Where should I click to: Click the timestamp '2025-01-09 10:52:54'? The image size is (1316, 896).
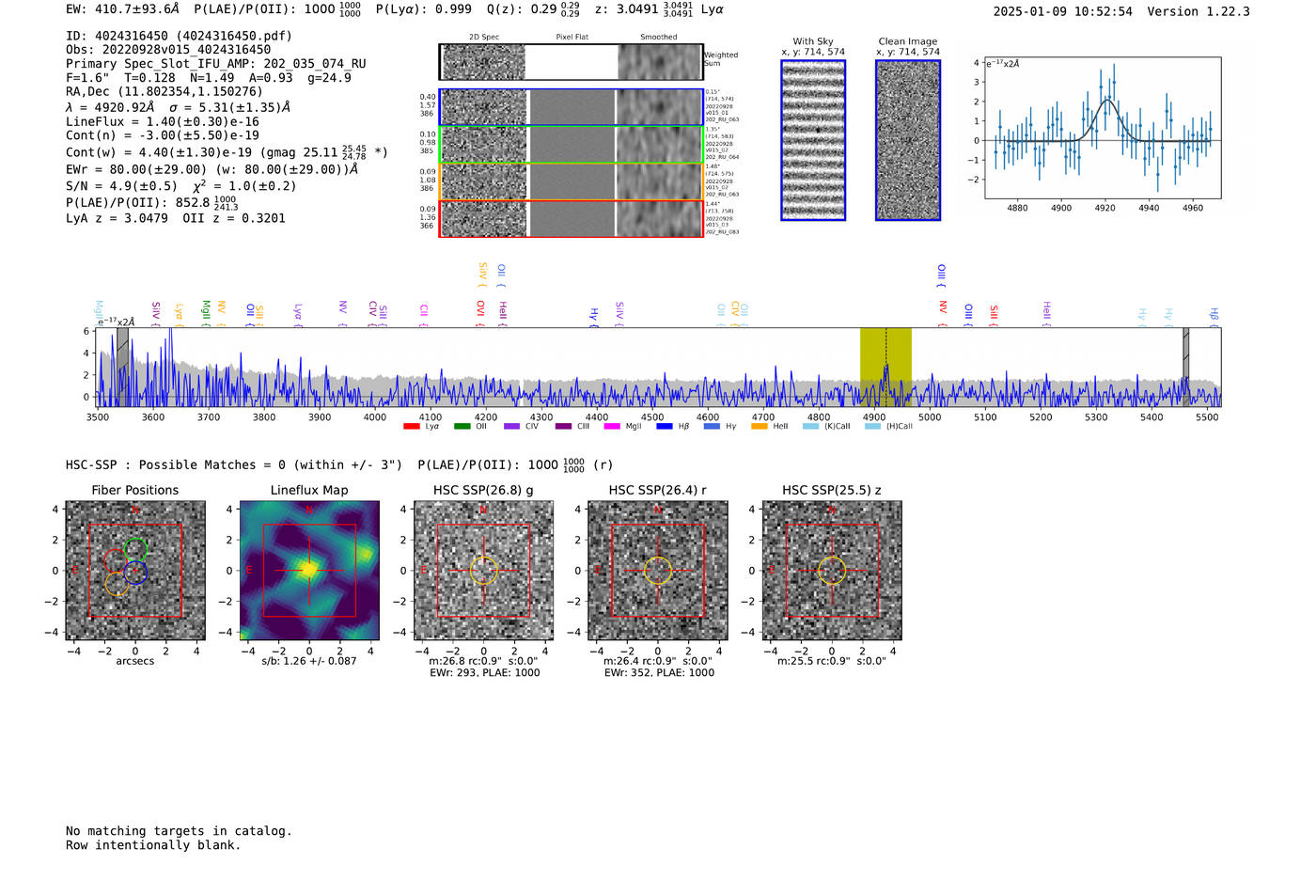tap(1063, 12)
